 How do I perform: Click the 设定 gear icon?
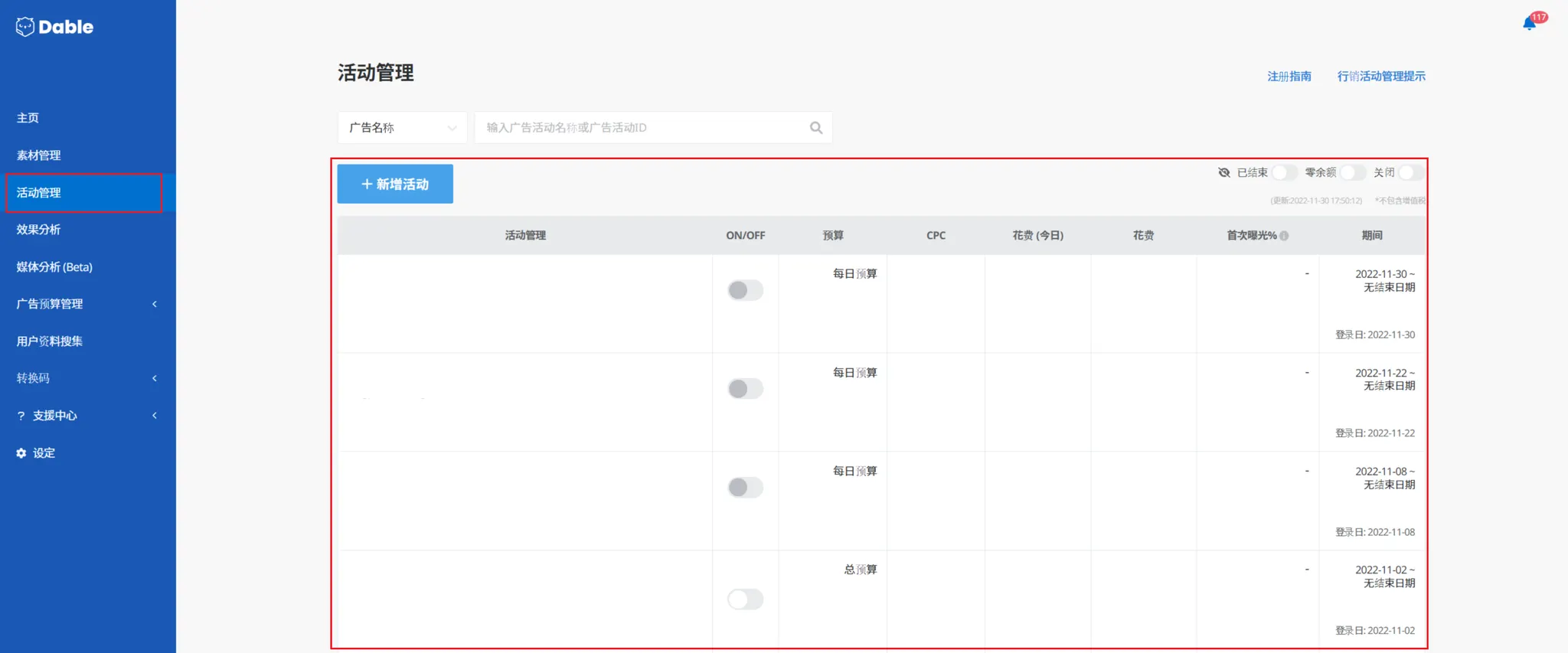tap(21, 453)
